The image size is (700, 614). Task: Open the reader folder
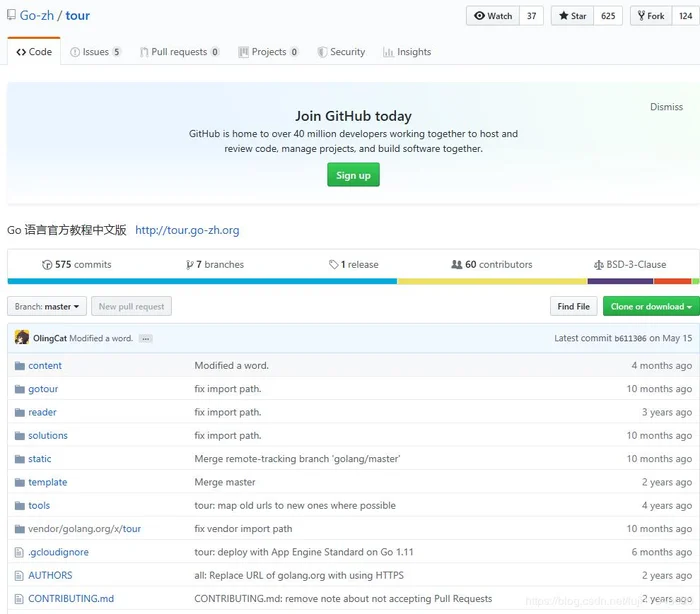(42, 412)
